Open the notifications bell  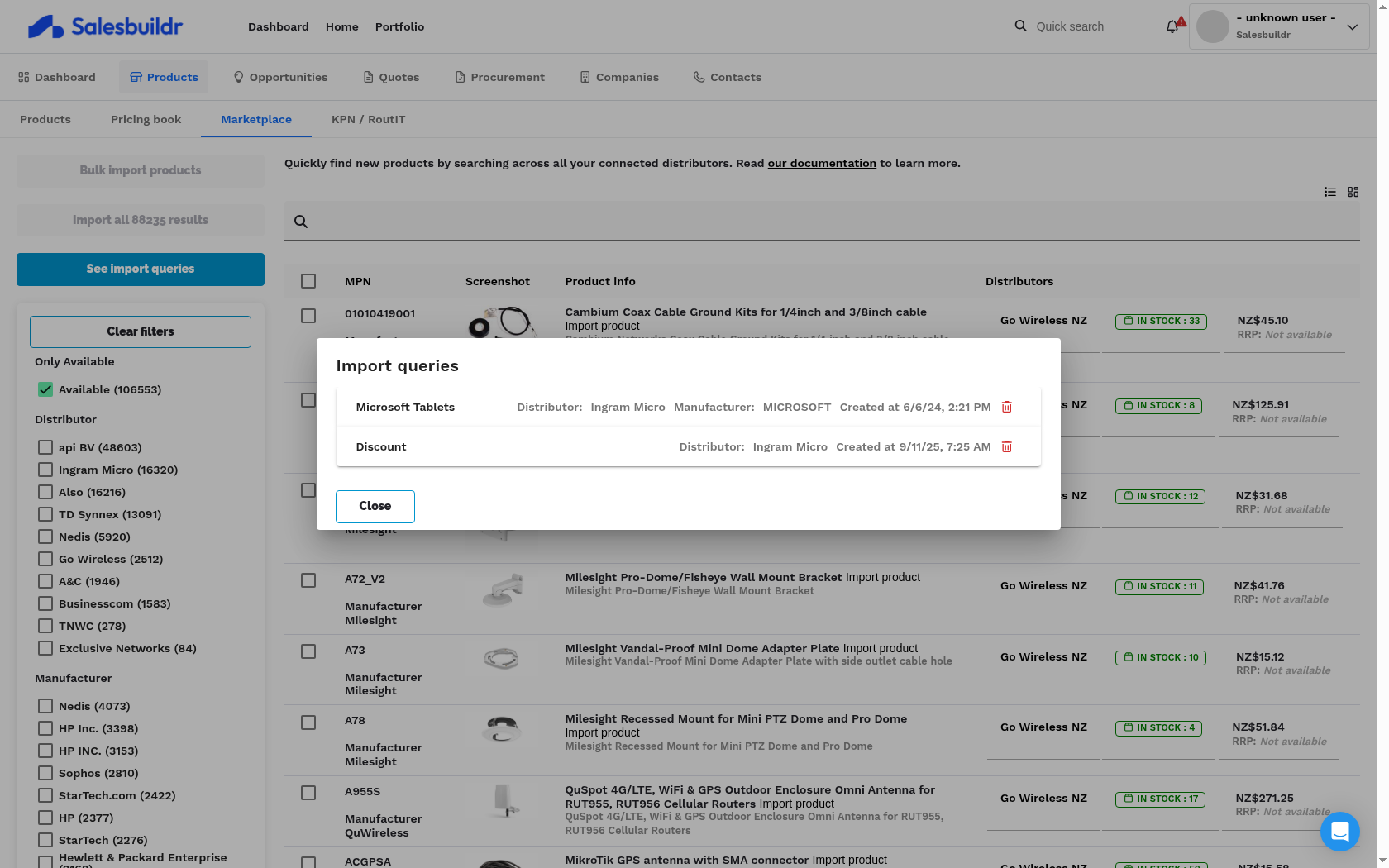[1172, 26]
